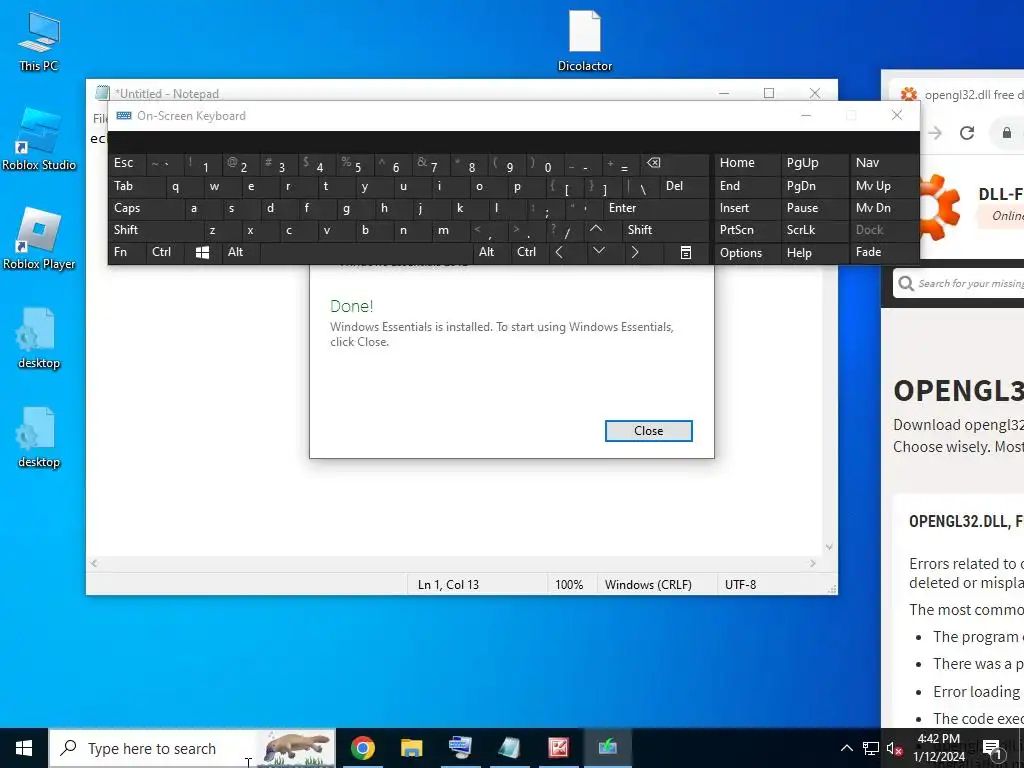Select the opengl32.dll Chrome tab
Image resolution: width=1024 pixels, height=768 pixels.
tap(959, 95)
